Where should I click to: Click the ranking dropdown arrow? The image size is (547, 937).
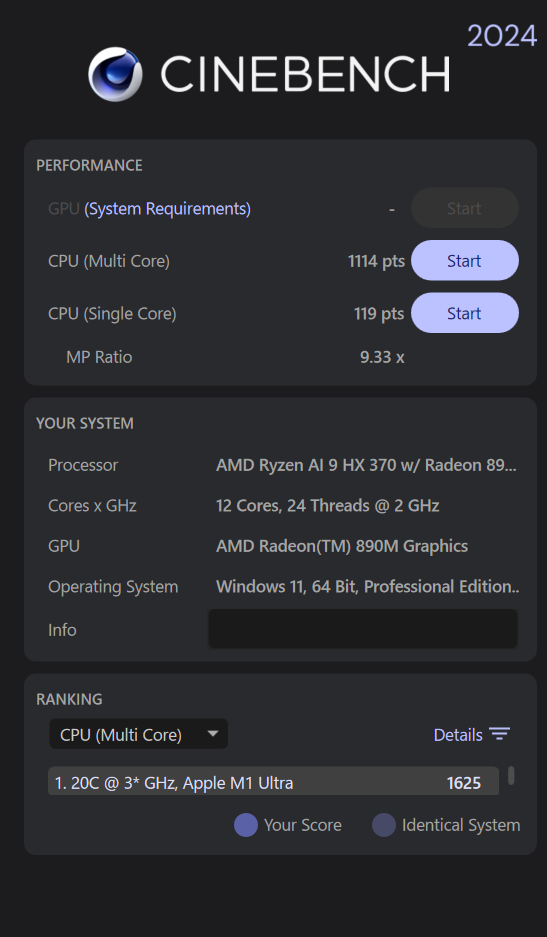click(x=212, y=734)
